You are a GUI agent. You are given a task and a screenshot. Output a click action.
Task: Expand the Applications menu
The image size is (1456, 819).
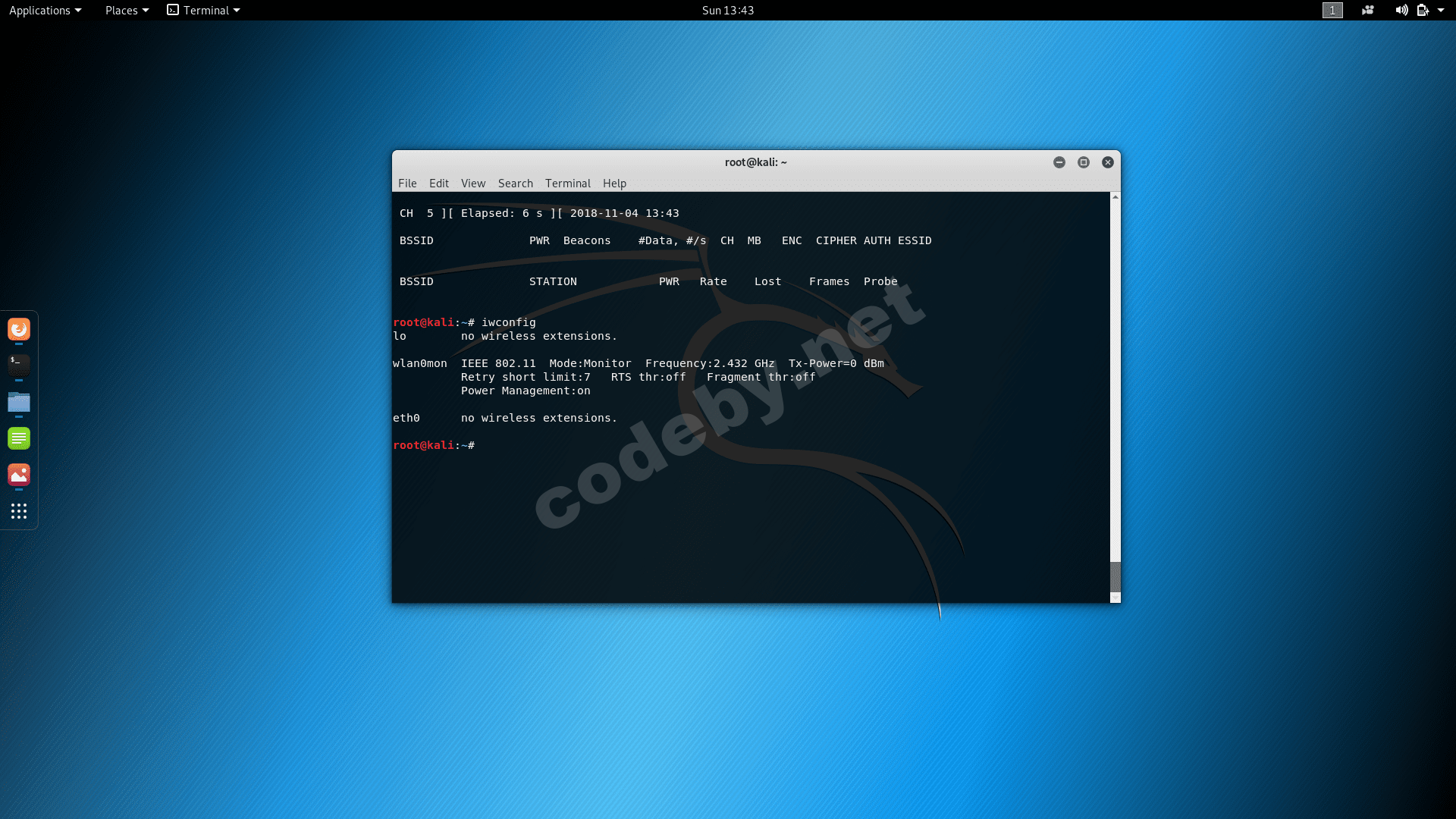point(45,11)
